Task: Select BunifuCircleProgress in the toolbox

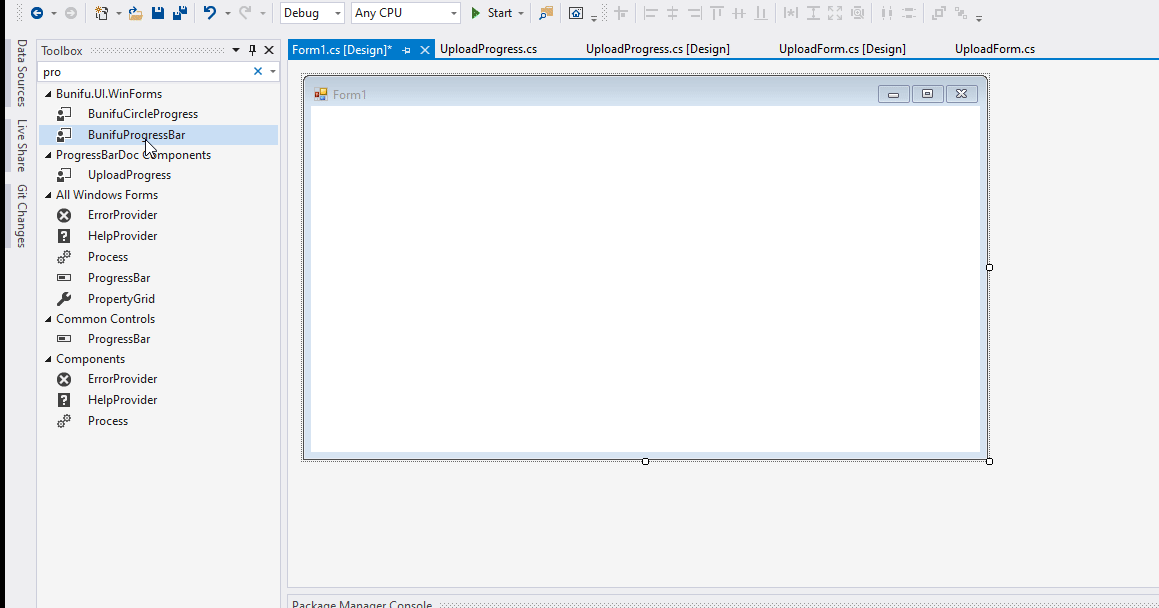Action: point(158,114)
